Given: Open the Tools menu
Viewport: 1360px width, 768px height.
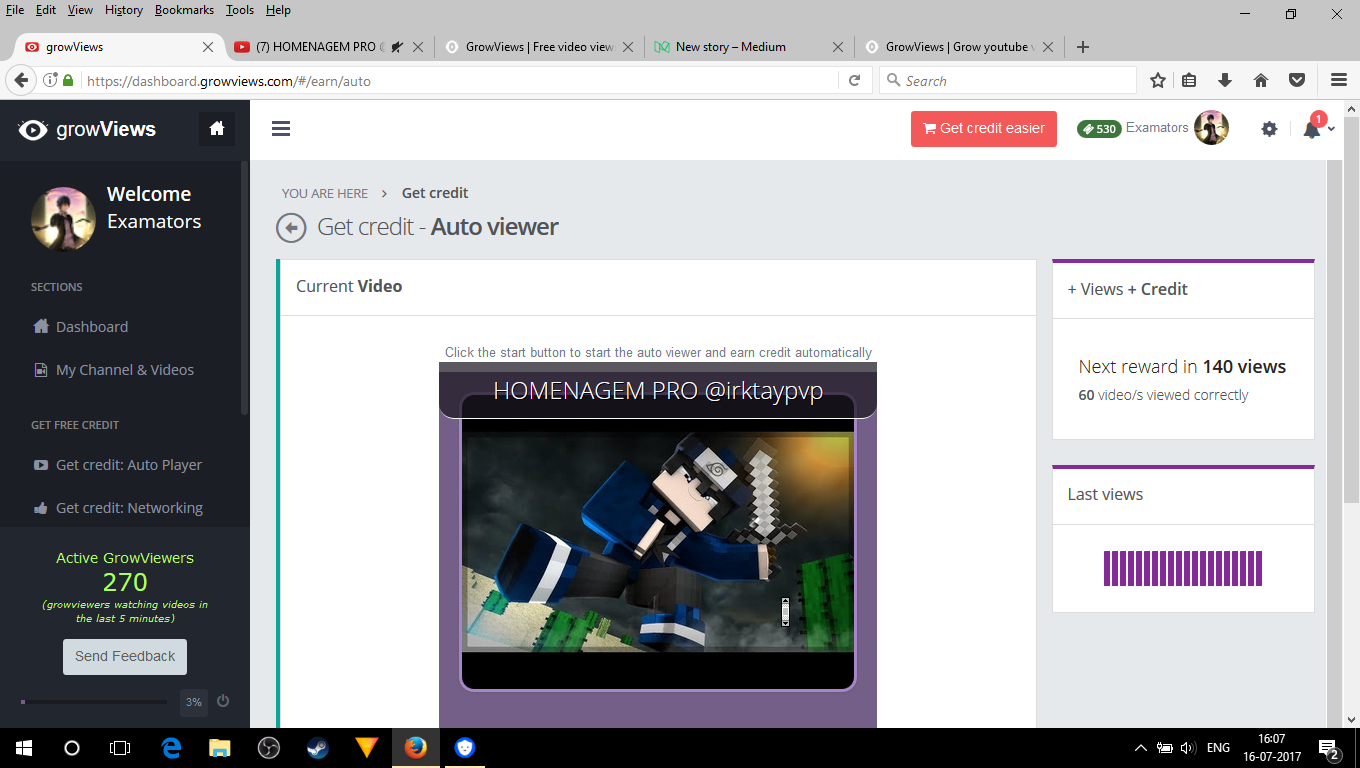Looking at the screenshot, I should 240,10.
